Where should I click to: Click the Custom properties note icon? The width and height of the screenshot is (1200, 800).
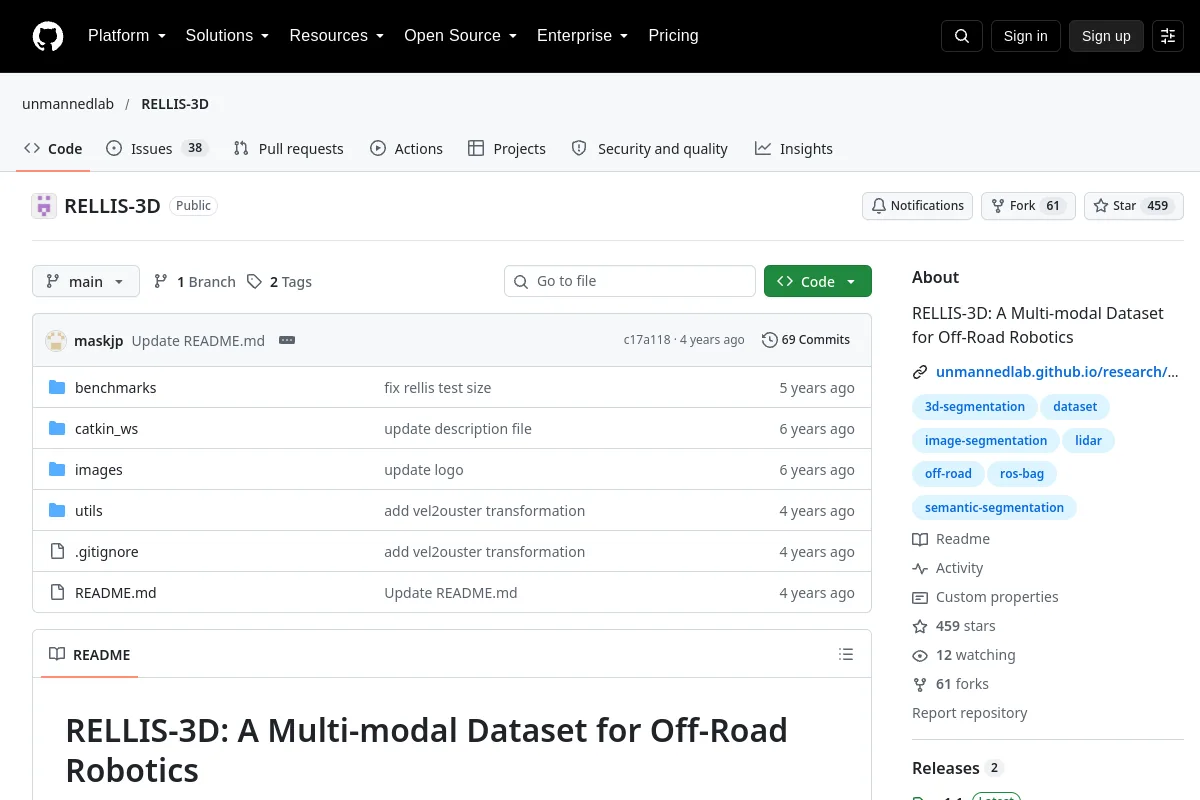pos(920,597)
